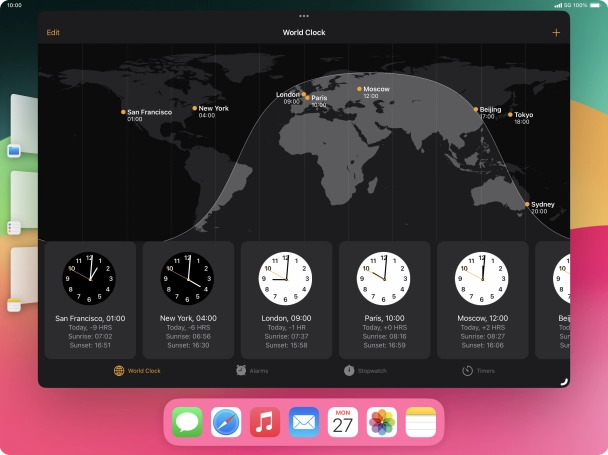Tap the plus icon to add a city
608x455 pixels.
click(556, 32)
